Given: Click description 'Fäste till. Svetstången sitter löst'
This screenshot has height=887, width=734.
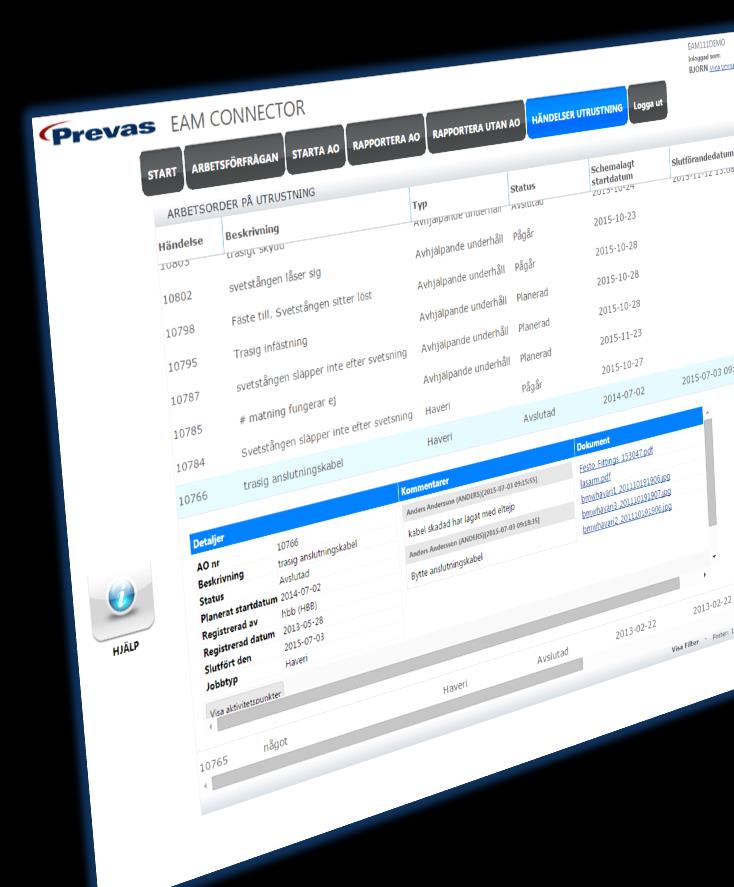Looking at the screenshot, I should 302,308.
